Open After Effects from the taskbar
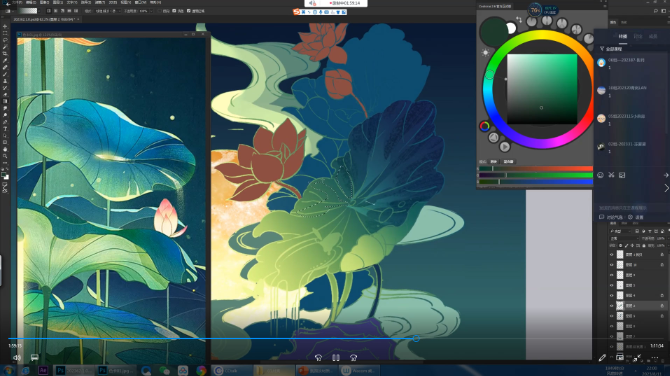The width and height of the screenshot is (670, 376). 43,370
